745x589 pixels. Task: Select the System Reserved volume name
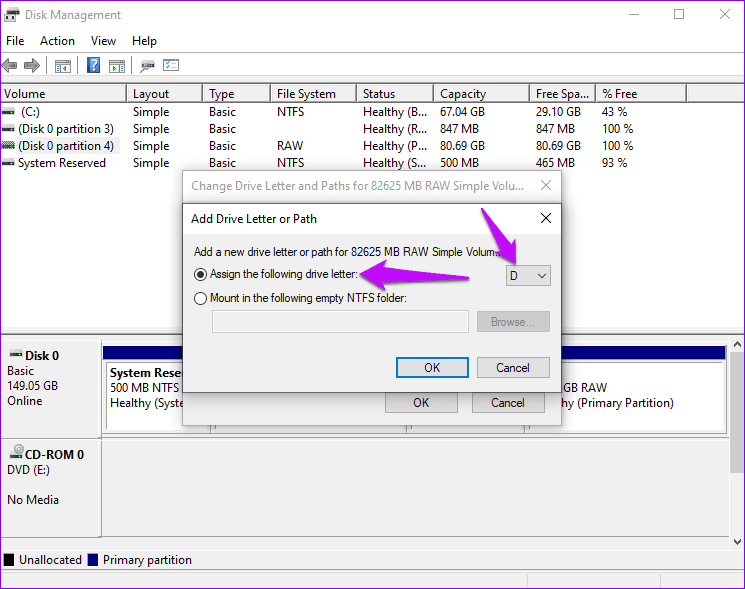(62, 163)
